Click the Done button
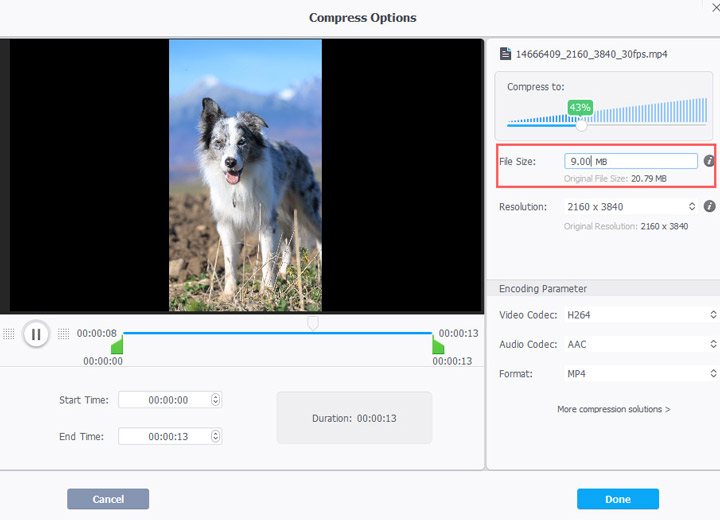The width and height of the screenshot is (720, 520). pyautogui.click(x=618, y=499)
